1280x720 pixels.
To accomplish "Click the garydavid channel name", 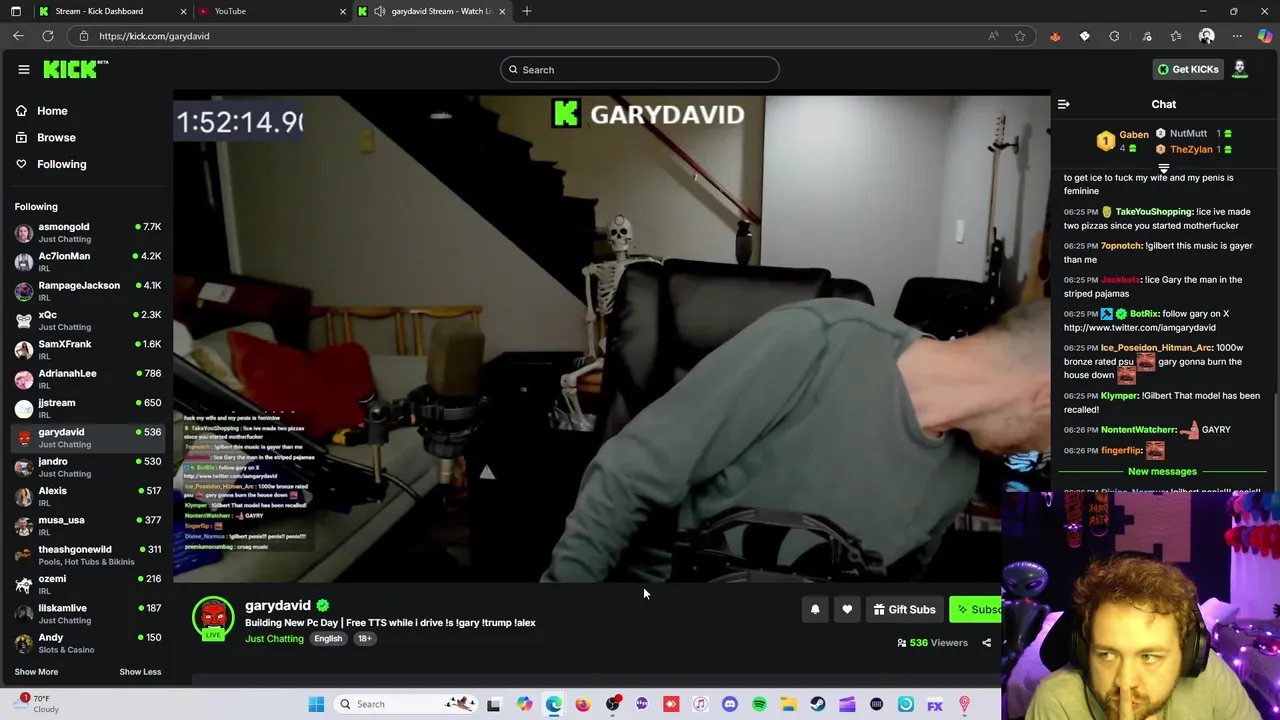I will pyautogui.click(x=278, y=605).
